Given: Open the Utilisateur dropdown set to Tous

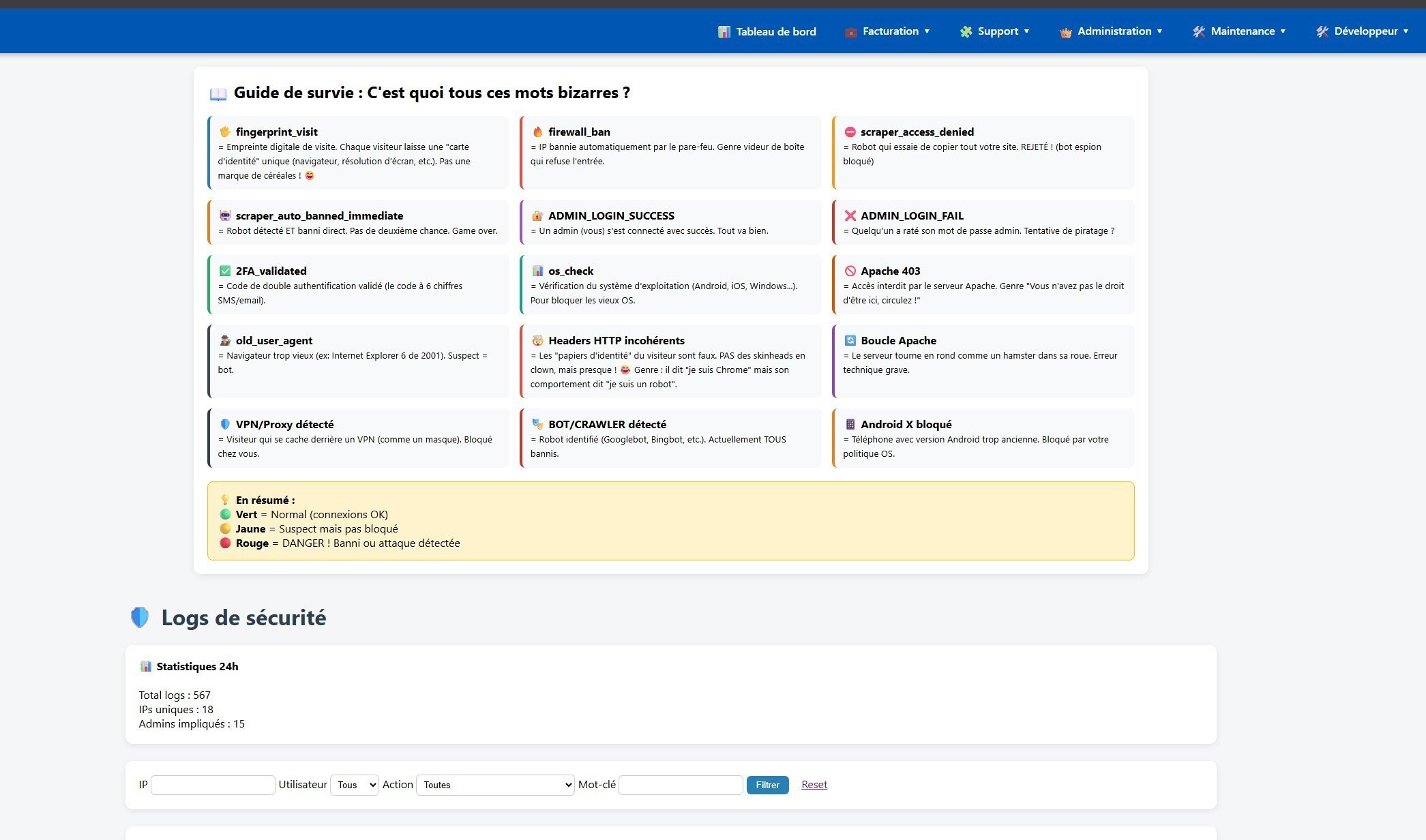Looking at the screenshot, I should 353,785.
